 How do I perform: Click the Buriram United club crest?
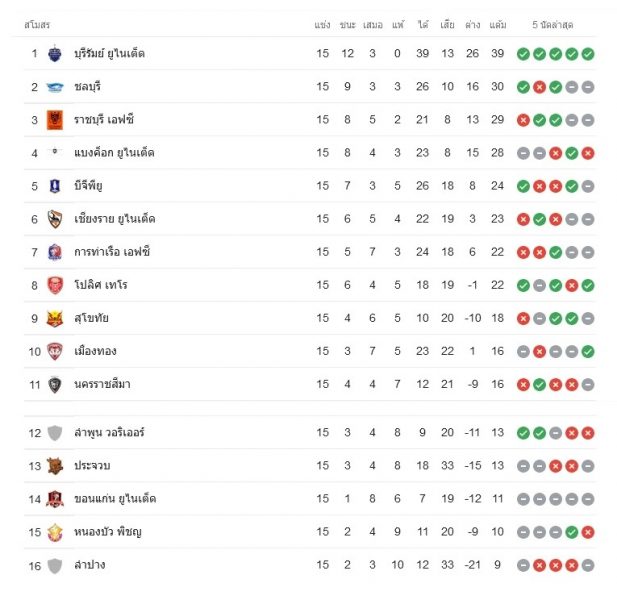click(x=55, y=54)
